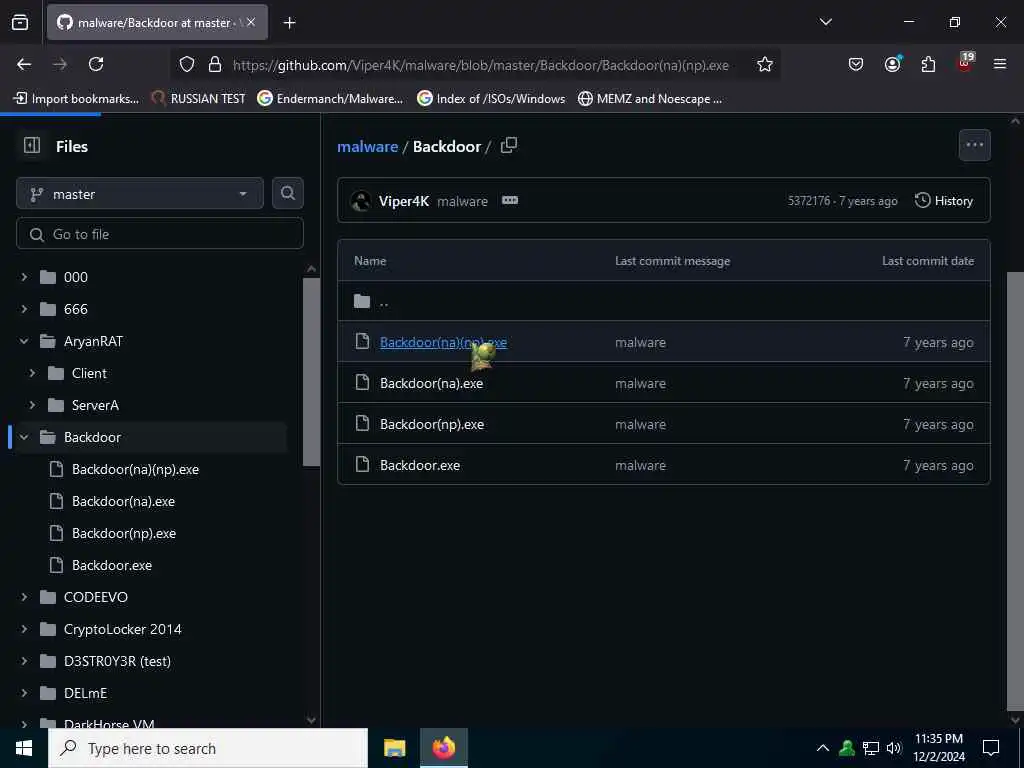1024x768 pixels.
Task: Open Backdoor.exe in file list
Action: (x=420, y=466)
